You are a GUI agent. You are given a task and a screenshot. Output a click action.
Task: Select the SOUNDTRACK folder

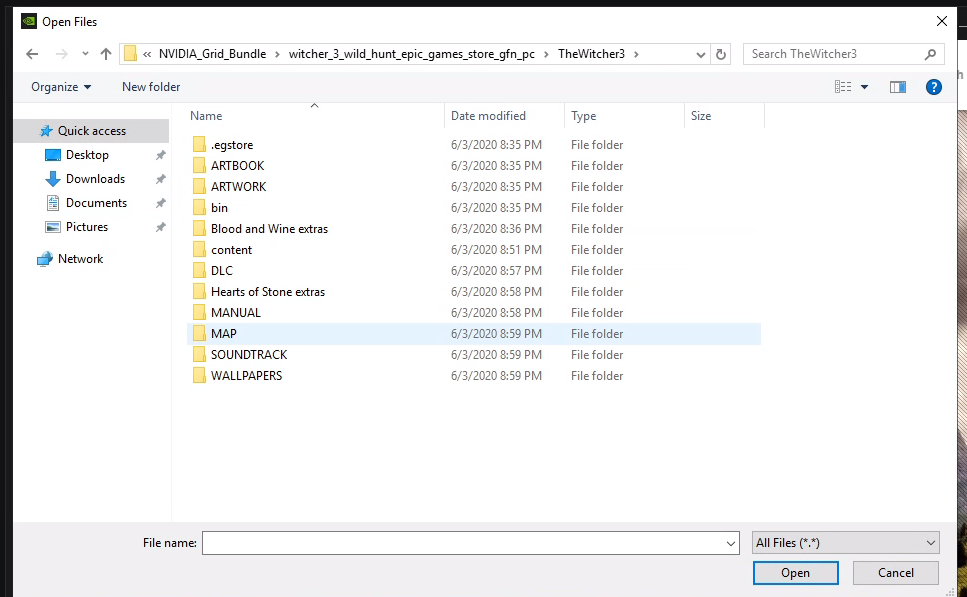tap(248, 355)
